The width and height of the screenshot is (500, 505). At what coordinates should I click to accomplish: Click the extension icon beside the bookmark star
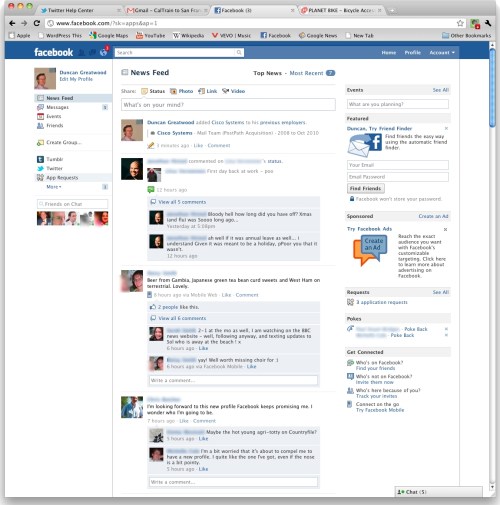[475, 23]
